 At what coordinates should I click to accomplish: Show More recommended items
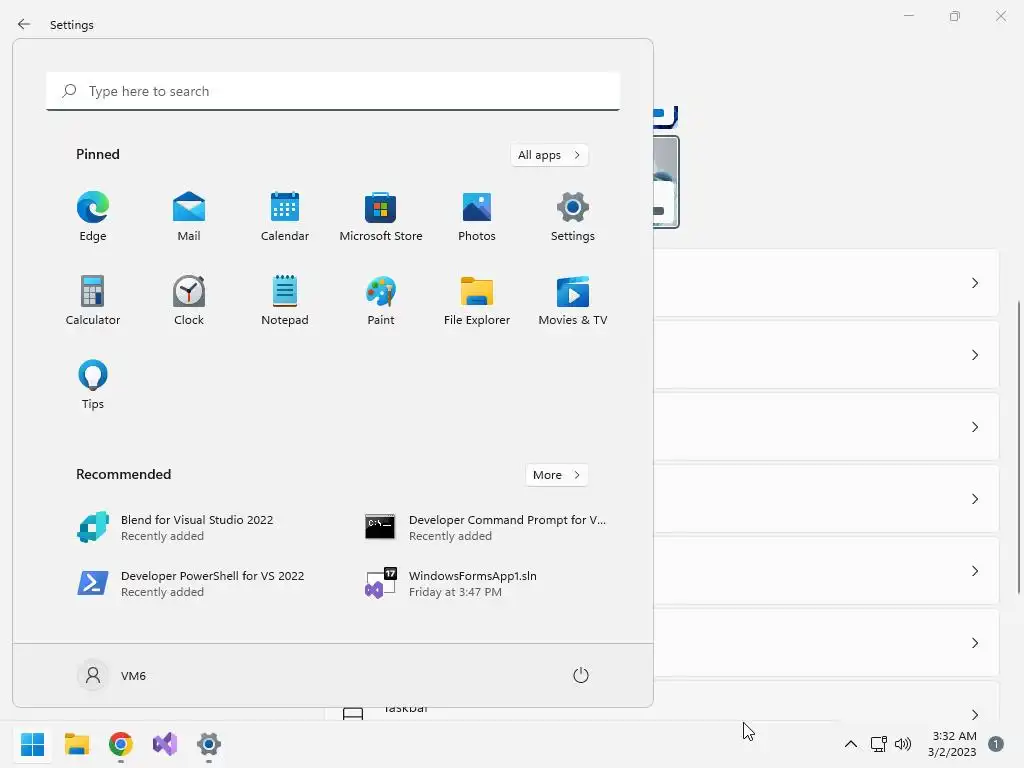556,475
